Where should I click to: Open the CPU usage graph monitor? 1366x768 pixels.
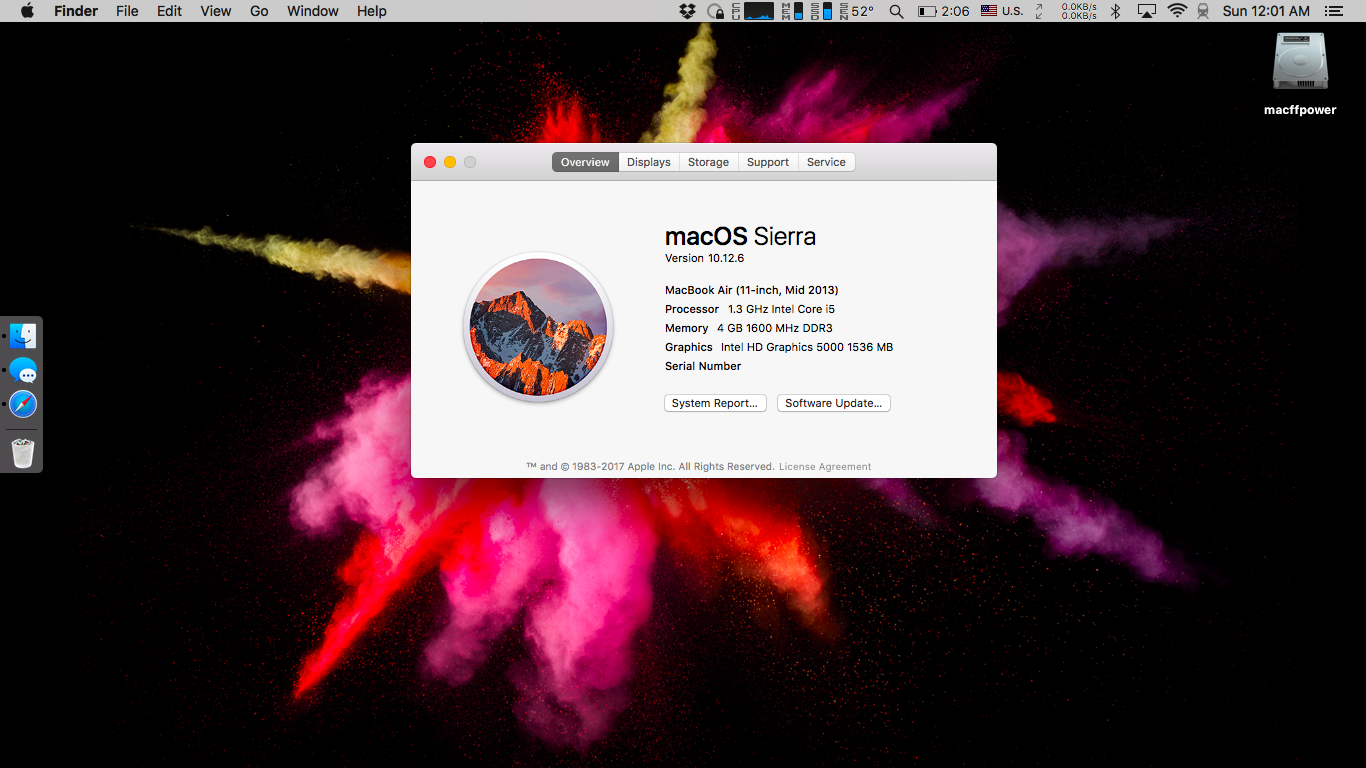click(752, 11)
